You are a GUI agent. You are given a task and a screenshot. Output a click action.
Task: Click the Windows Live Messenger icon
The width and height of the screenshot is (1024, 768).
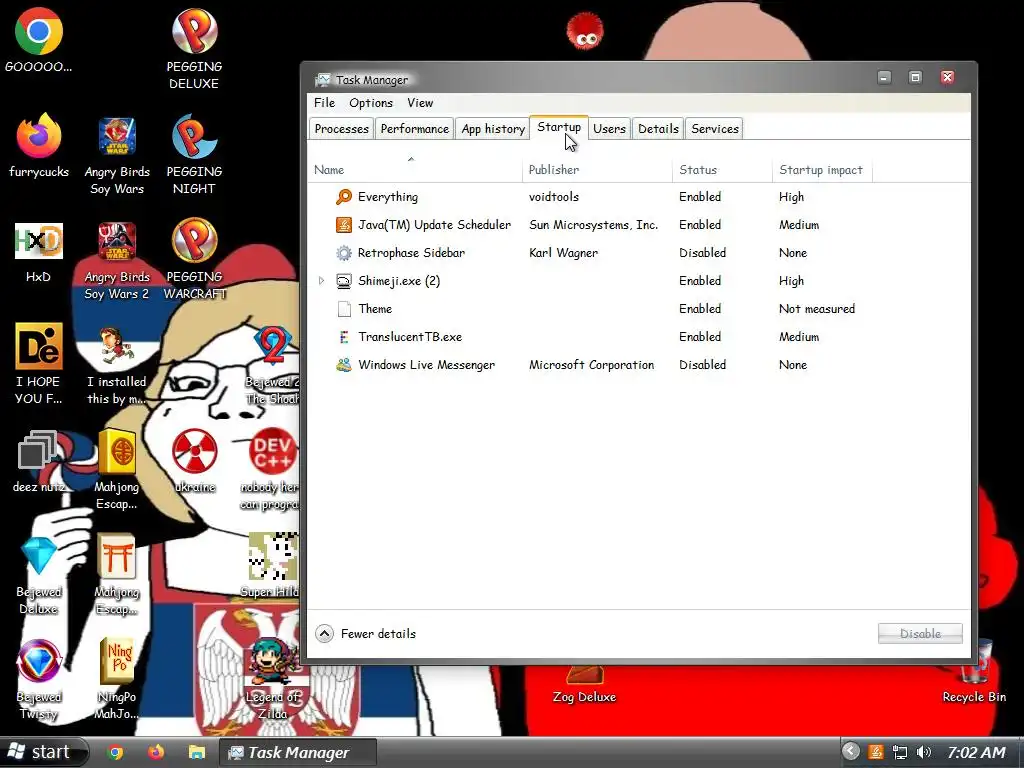[x=344, y=365]
